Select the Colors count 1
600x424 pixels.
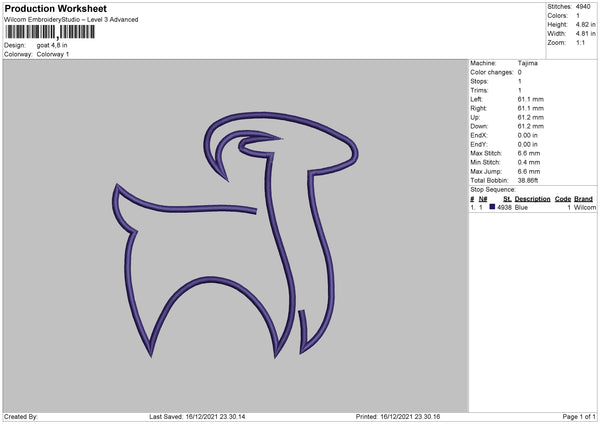tap(578, 16)
